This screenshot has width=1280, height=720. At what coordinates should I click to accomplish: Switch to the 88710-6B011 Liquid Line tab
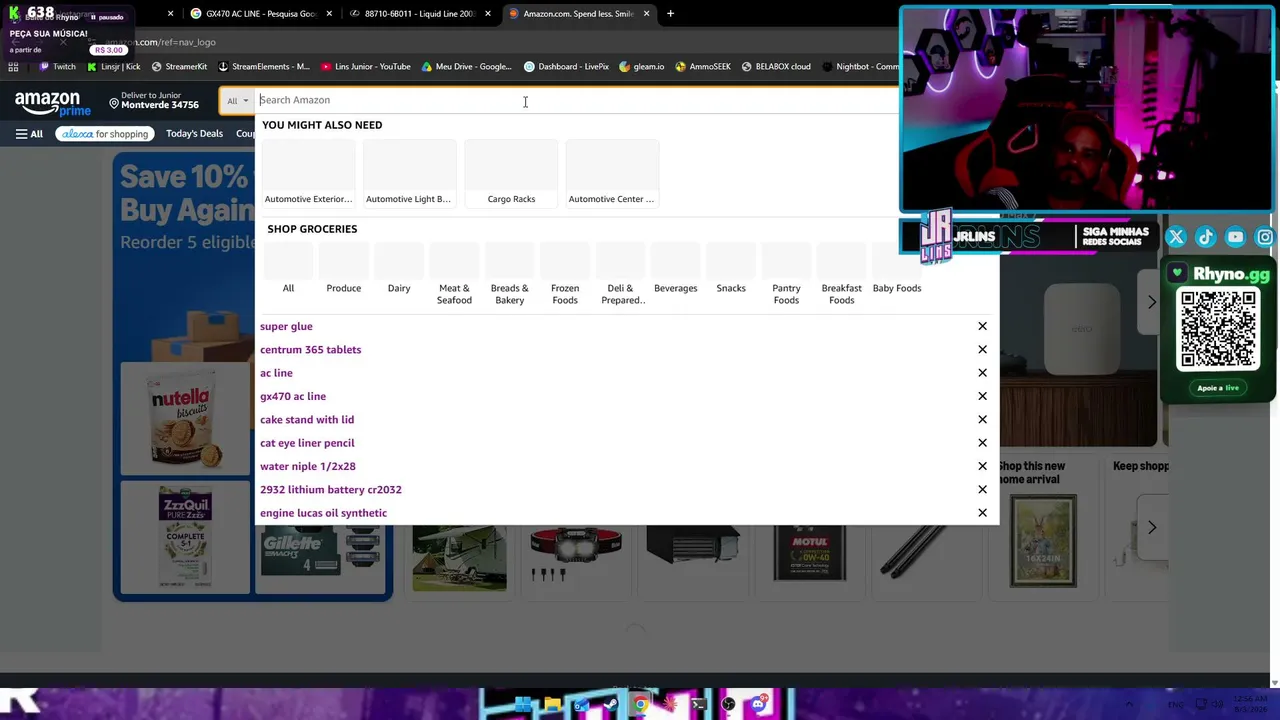[418, 14]
